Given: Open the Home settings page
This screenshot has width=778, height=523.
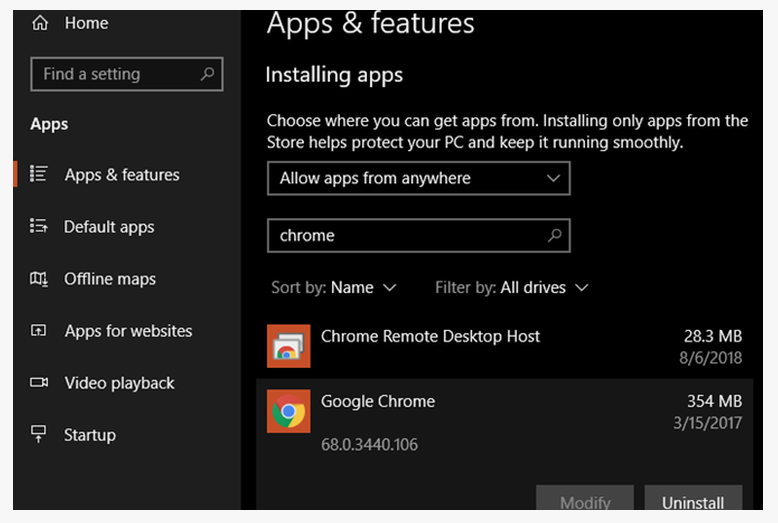Looking at the screenshot, I should click(86, 23).
